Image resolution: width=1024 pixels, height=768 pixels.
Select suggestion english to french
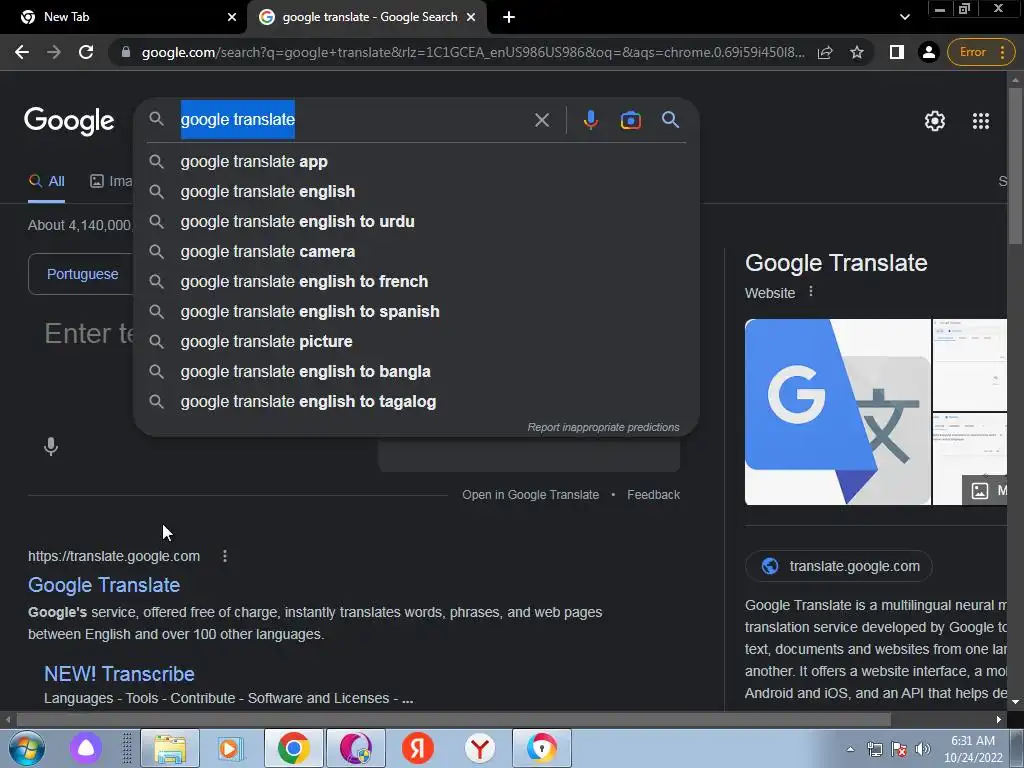click(x=417, y=281)
